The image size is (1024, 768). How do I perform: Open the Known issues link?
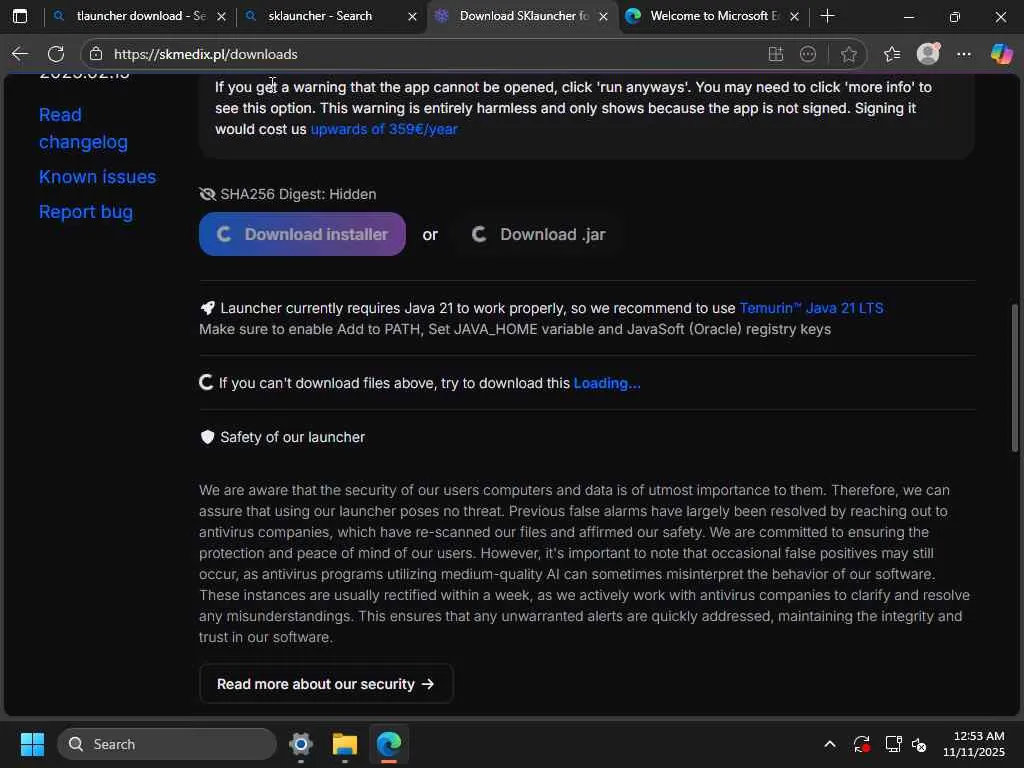tap(97, 177)
